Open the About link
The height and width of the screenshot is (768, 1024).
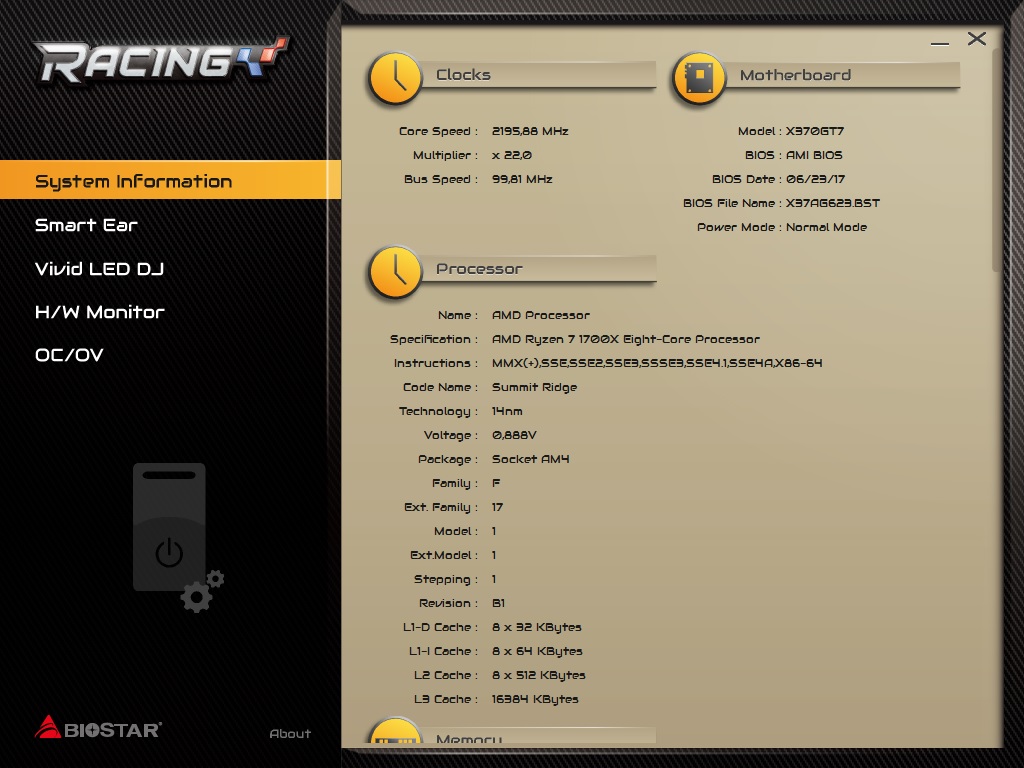click(290, 734)
